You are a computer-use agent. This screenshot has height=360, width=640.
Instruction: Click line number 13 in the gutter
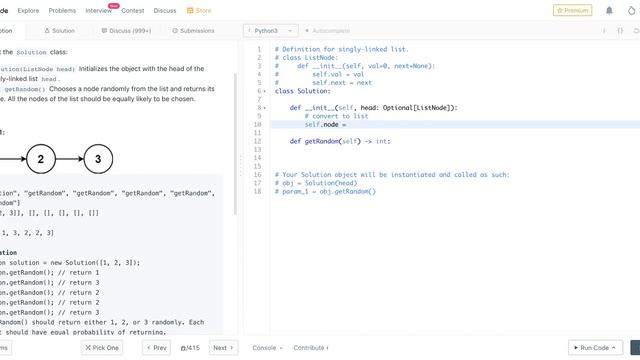click(x=257, y=149)
